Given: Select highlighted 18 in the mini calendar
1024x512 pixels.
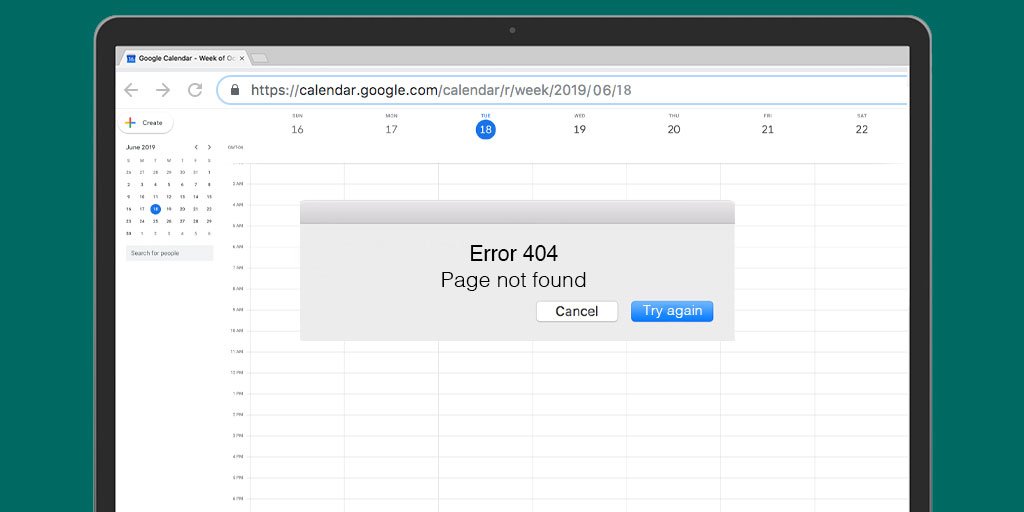Looking at the screenshot, I should click(x=155, y=209).
